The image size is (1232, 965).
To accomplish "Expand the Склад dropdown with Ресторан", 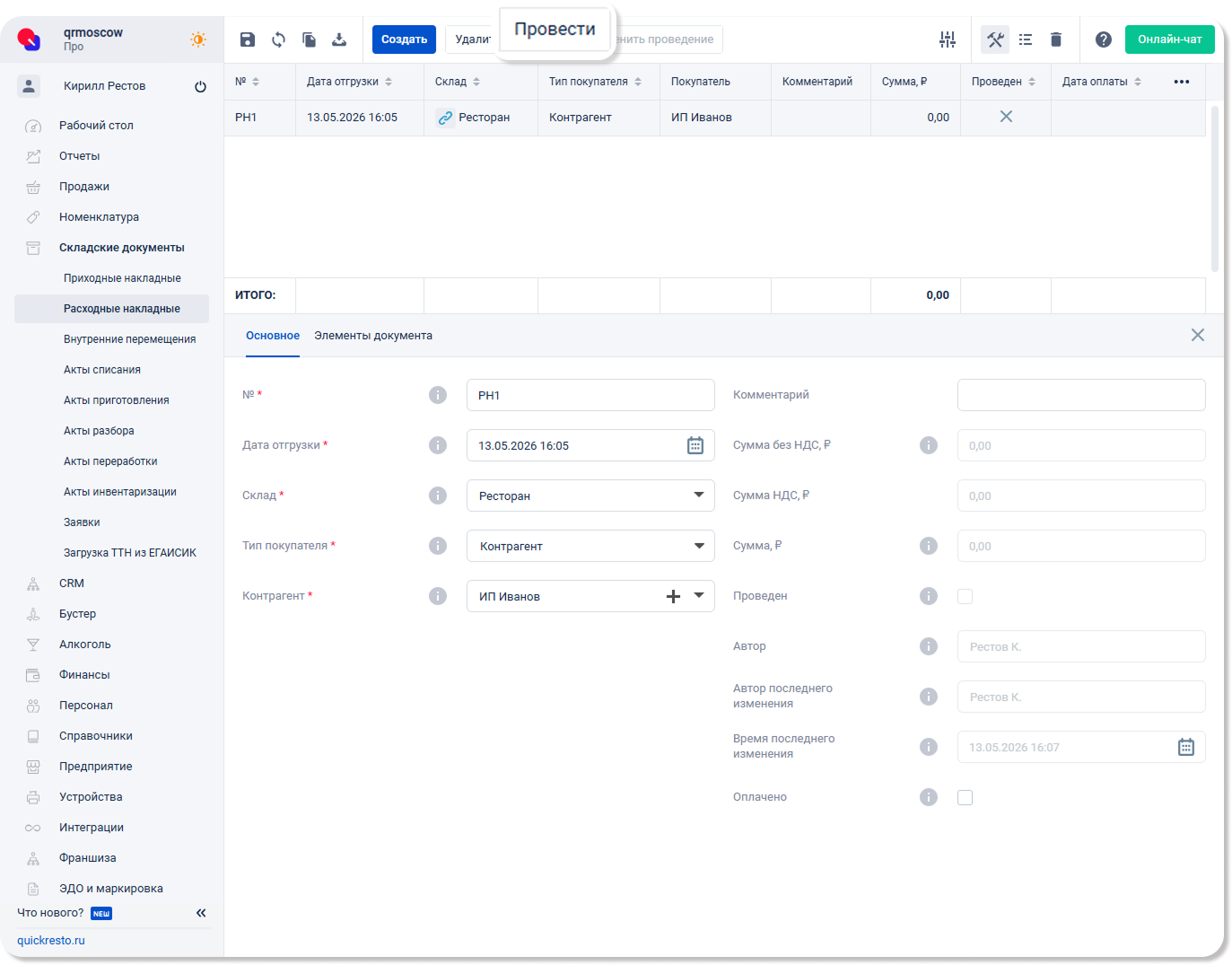I will tap(590, 496).
